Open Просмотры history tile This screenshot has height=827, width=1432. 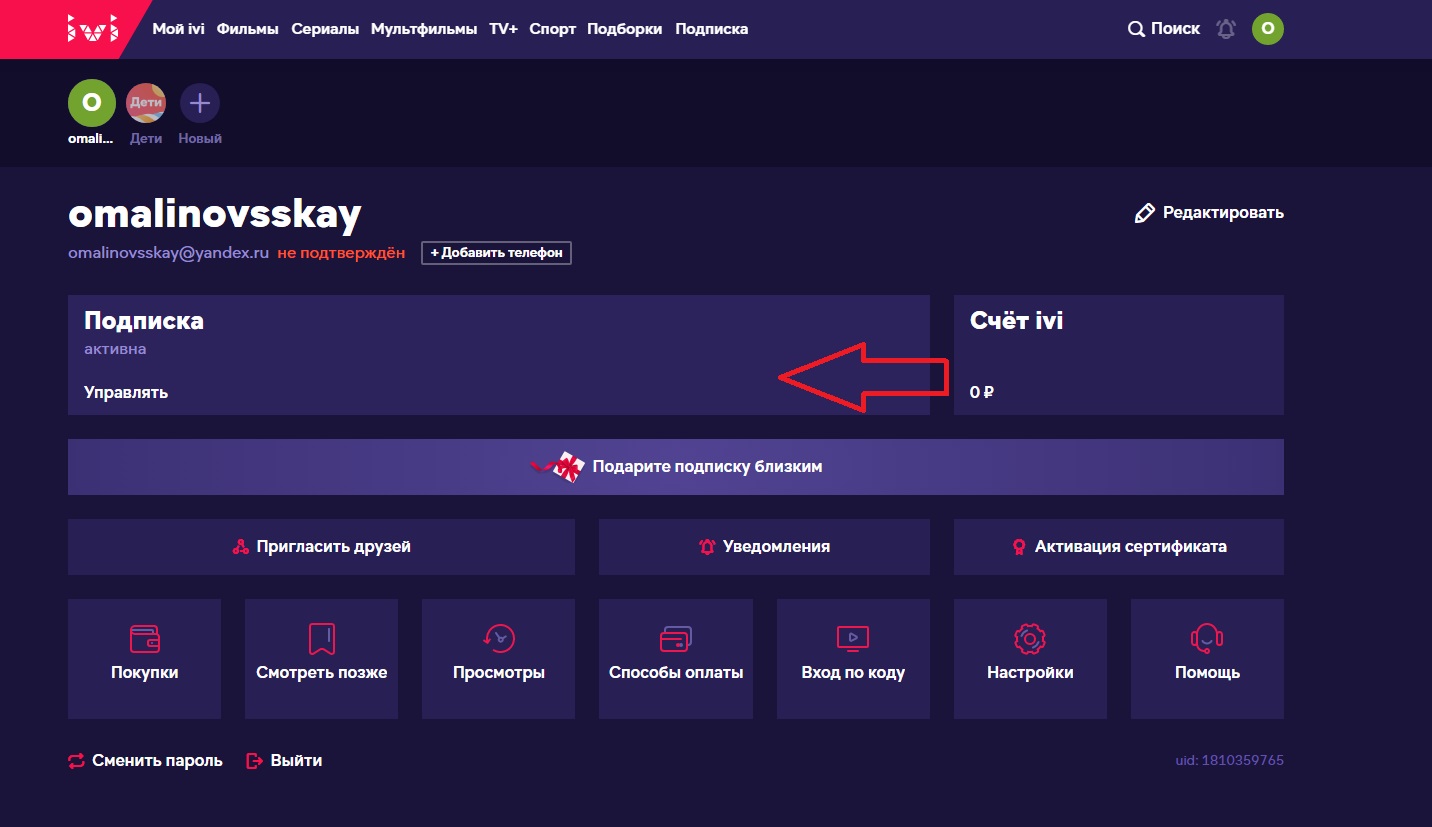click(x=499, y=659)
